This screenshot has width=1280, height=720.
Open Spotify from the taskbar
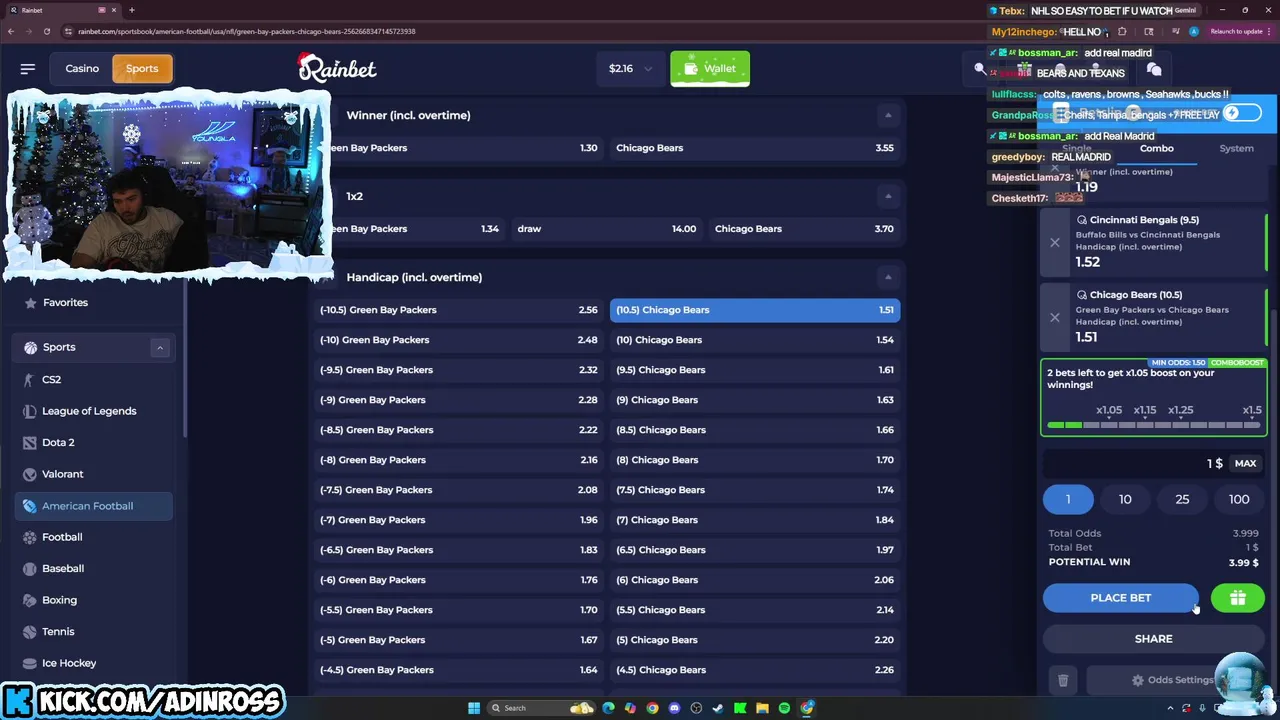pyautogui.click(x=784, y=708)
